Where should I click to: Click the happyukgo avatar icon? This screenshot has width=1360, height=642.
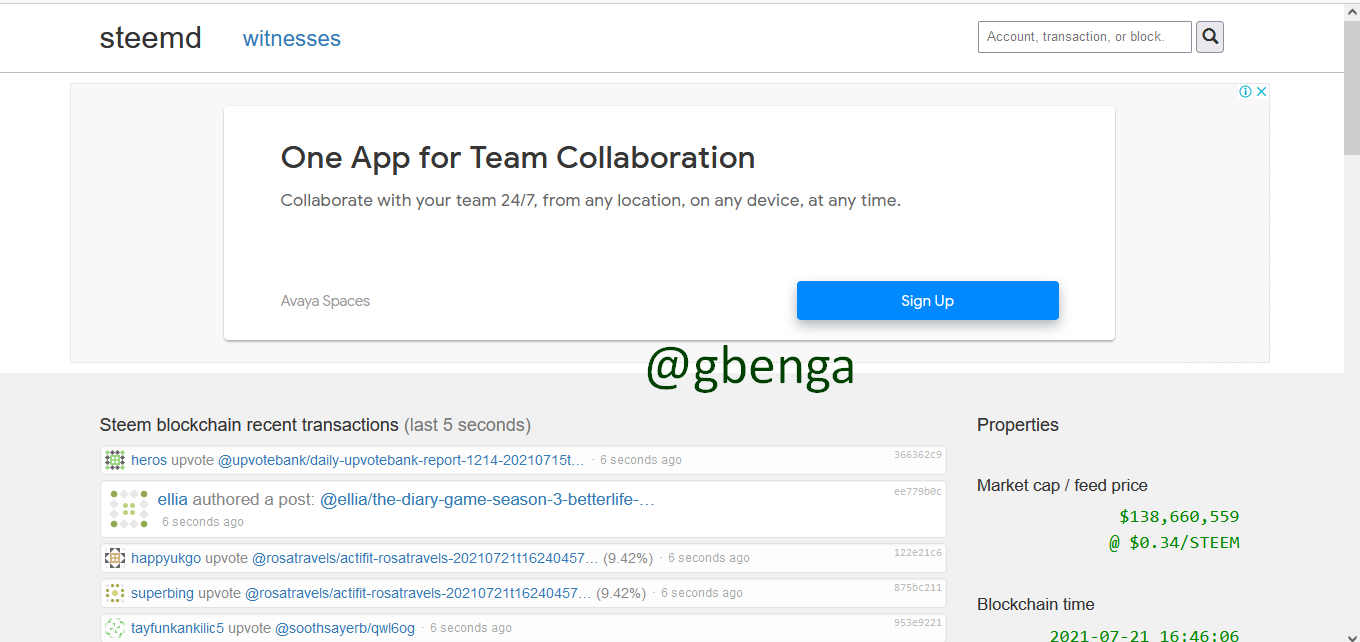coord(115,558)
